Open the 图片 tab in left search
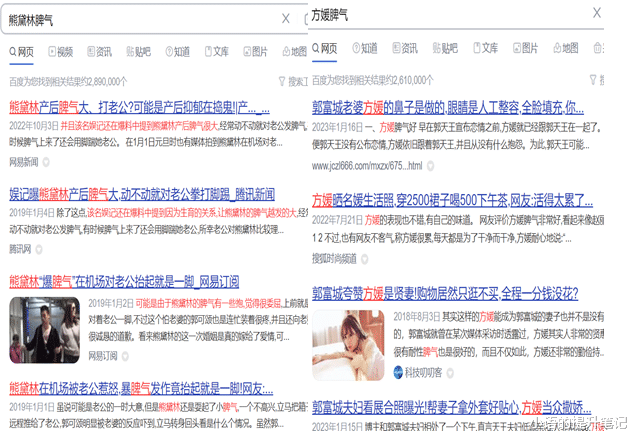635x439 pixels. (256, 52)
